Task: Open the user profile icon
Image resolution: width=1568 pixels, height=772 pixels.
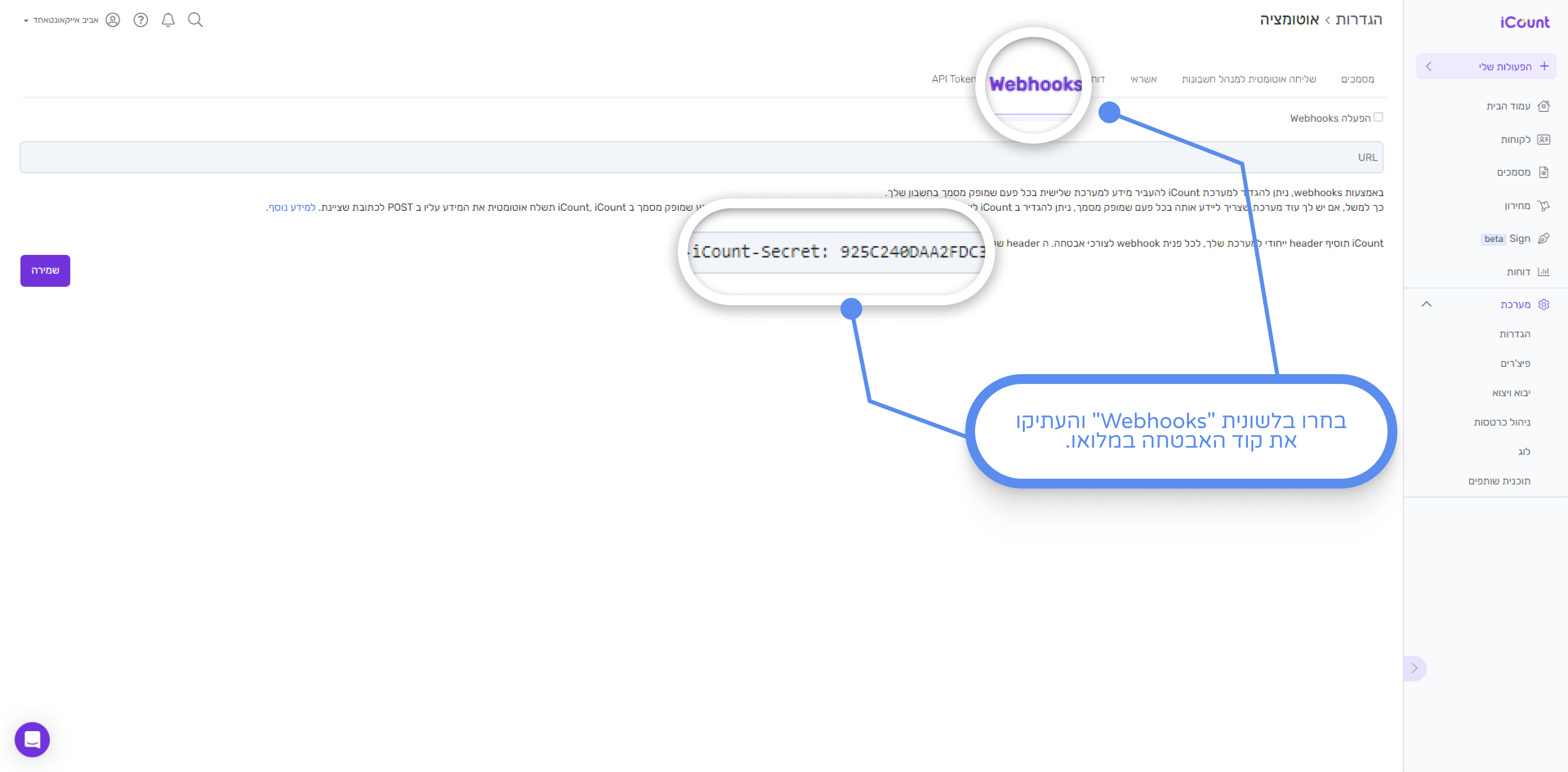Action: [x=113, y=20]
